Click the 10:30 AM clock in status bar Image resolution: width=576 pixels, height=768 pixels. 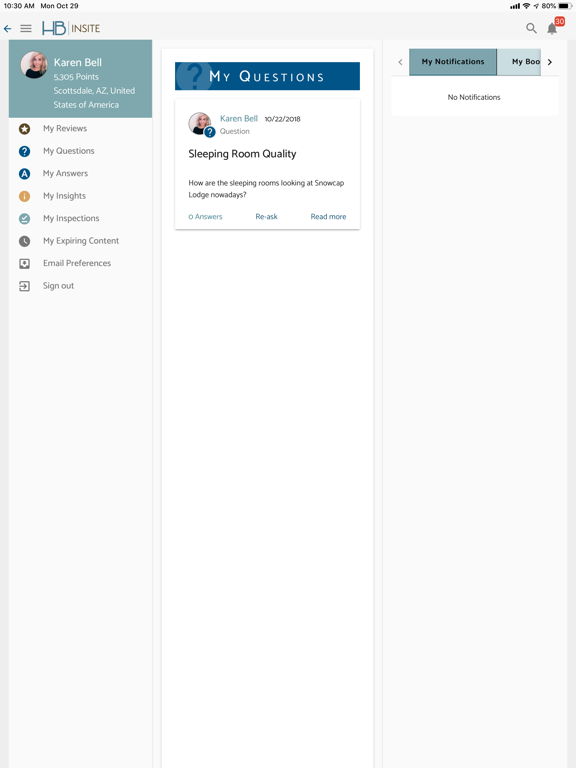click(19, 6)
